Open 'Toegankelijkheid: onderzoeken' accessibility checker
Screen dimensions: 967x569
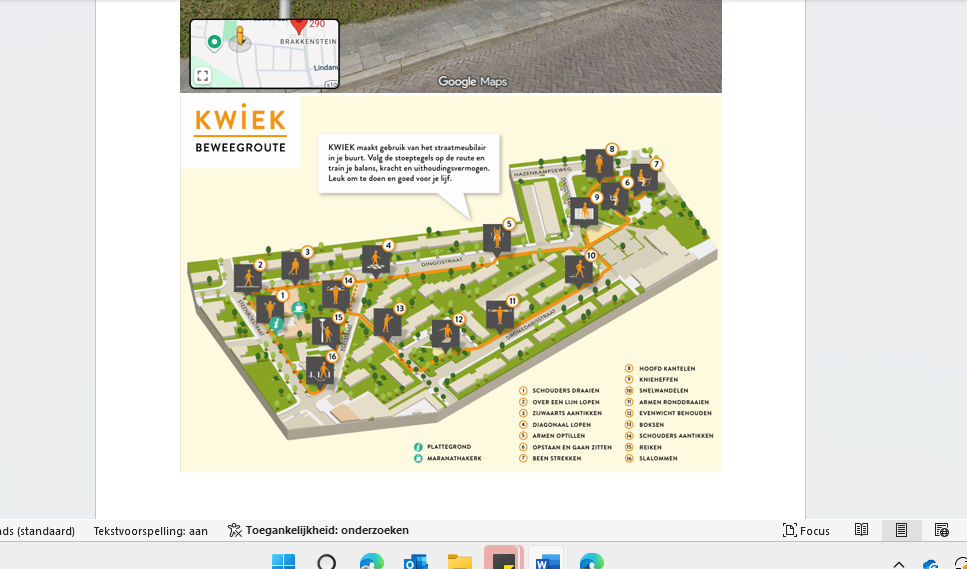(x=318, y=531)
